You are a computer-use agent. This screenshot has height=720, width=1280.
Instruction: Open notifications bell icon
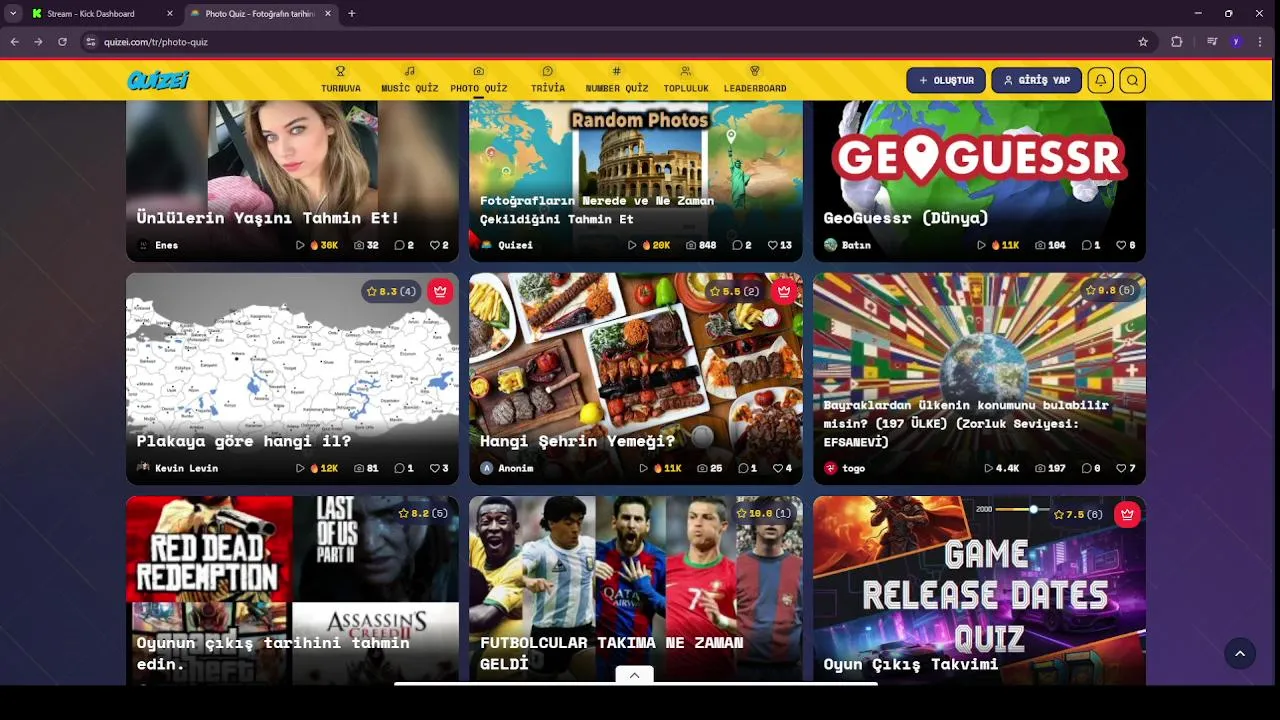coord(1100,80)
